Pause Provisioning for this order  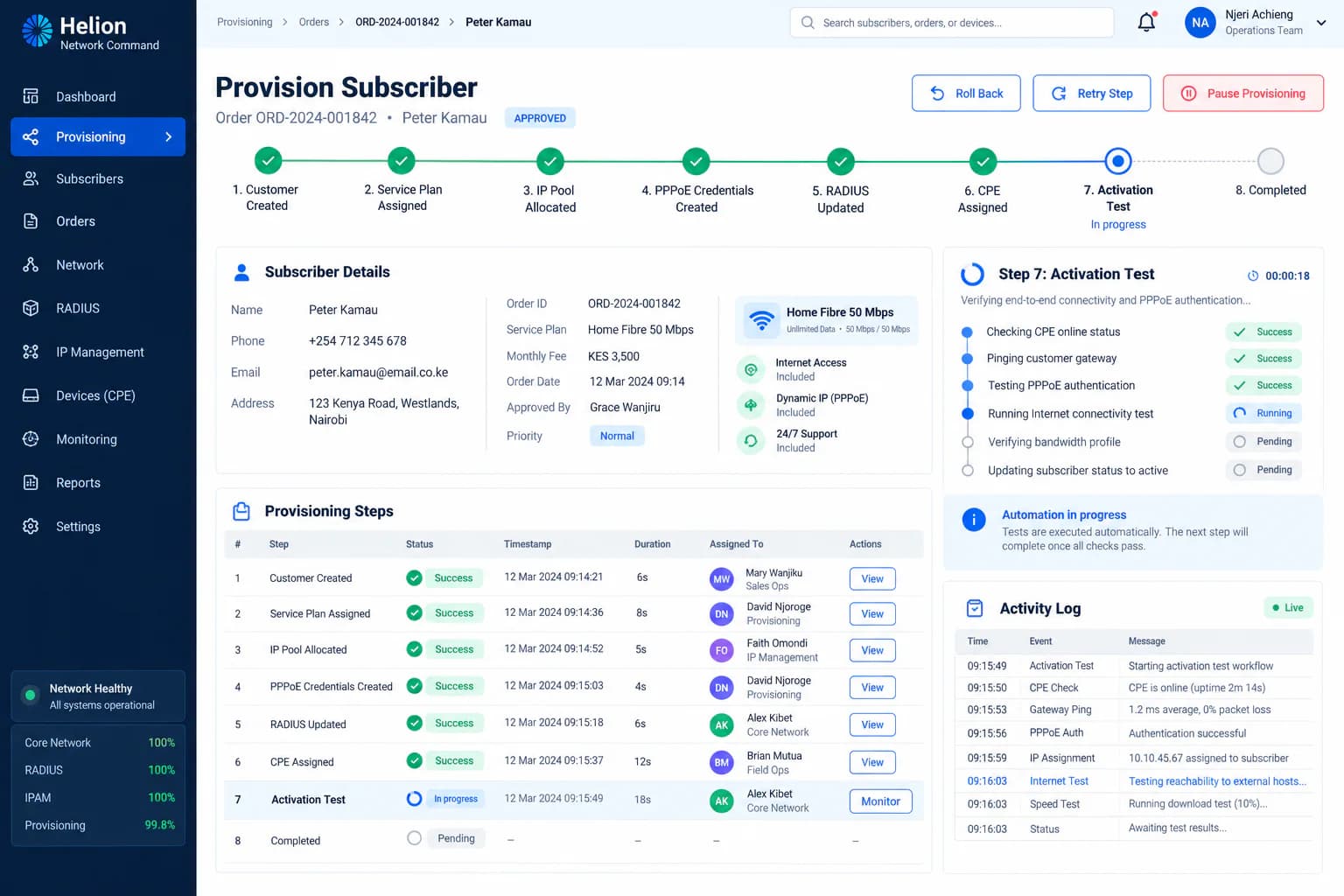click(x=1243, y=94)
